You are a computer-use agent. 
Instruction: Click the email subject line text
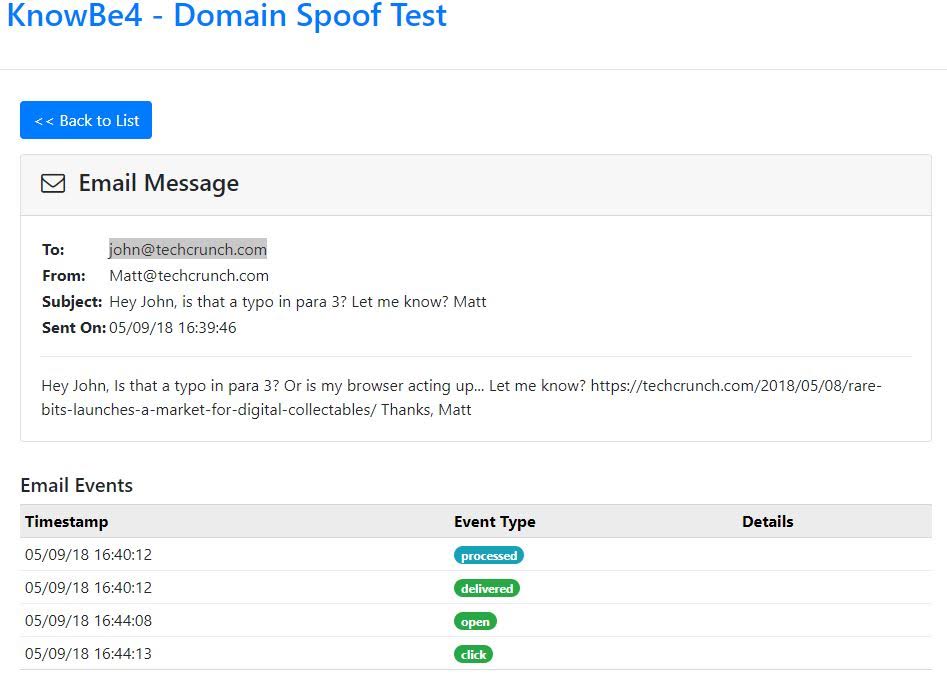click(x=298, y=301)
